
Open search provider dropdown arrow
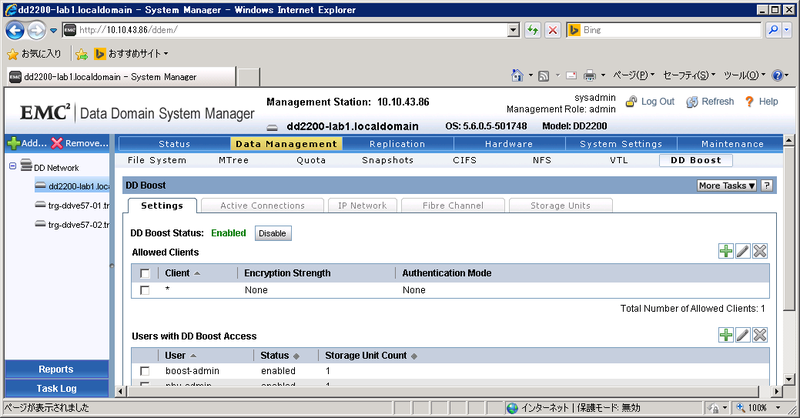(786, 30)
